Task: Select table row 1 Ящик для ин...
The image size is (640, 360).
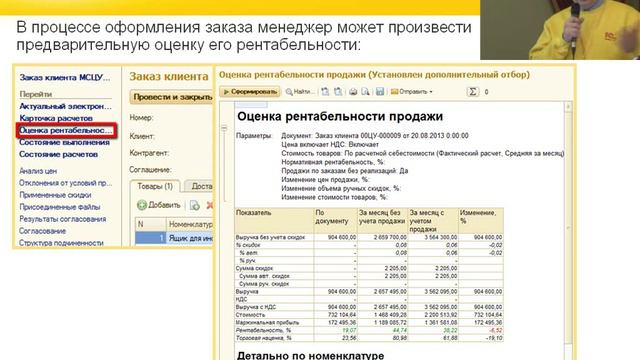Action: (x=175, y=238)
